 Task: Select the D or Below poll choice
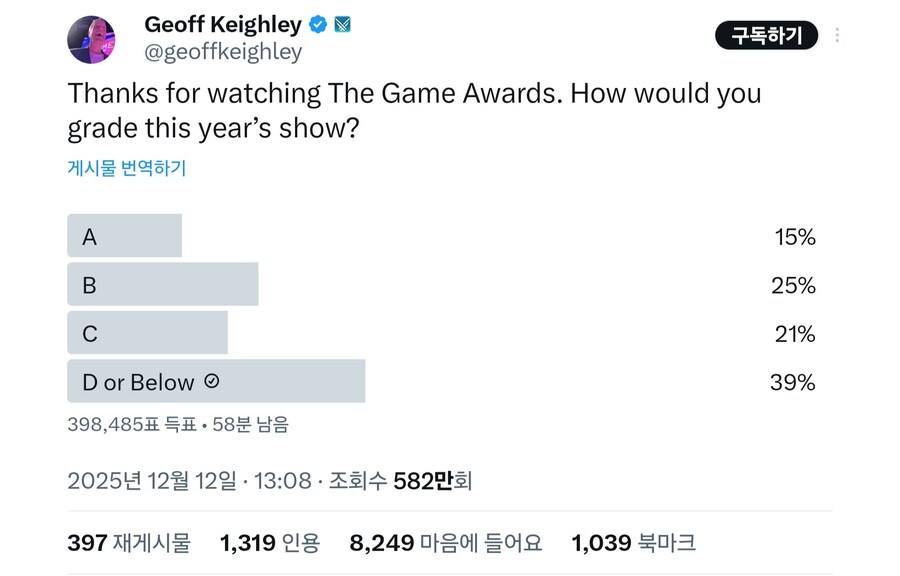(x=140, y=382)
